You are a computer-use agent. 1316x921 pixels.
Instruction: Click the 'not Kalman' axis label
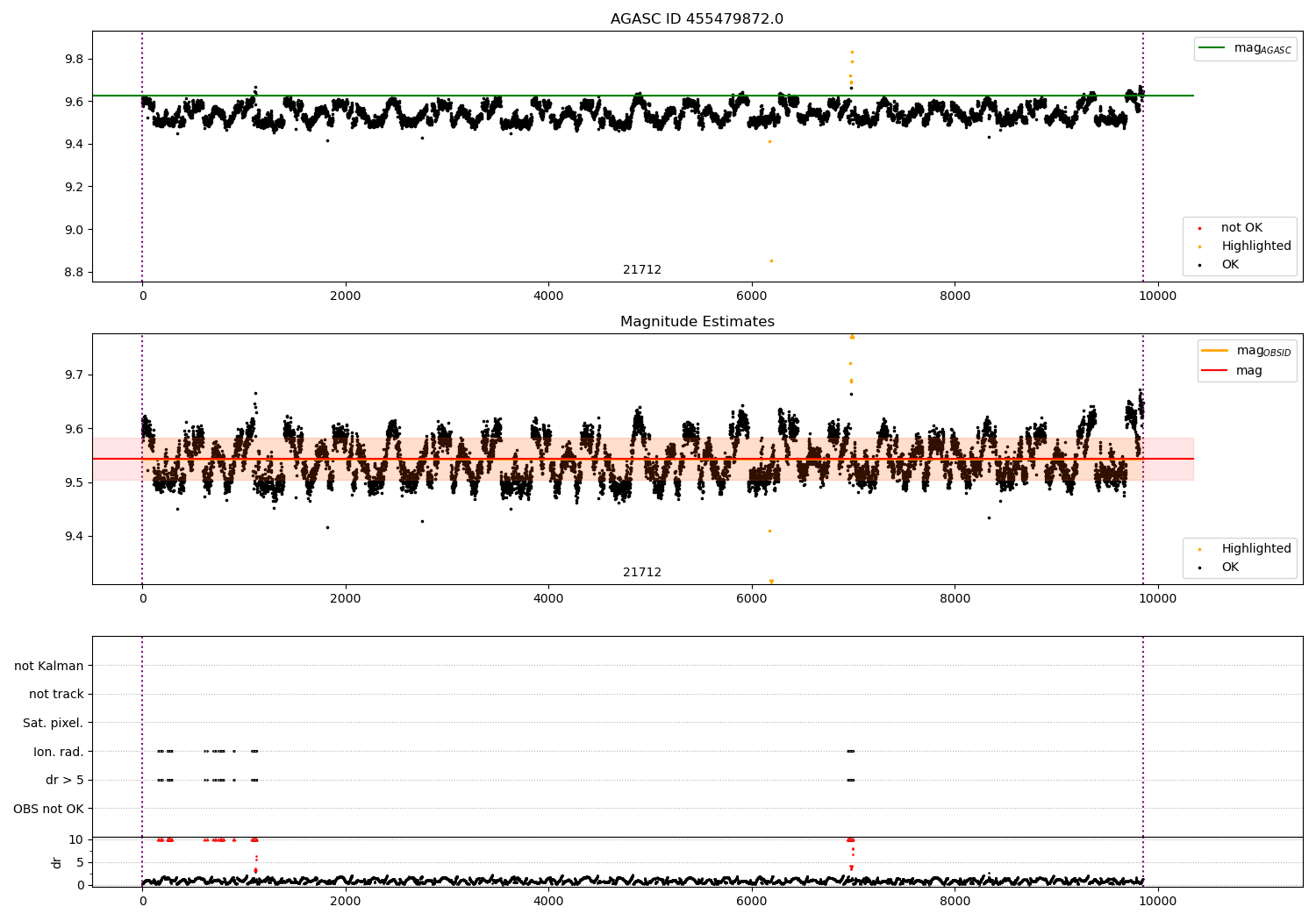pos(49,666)
